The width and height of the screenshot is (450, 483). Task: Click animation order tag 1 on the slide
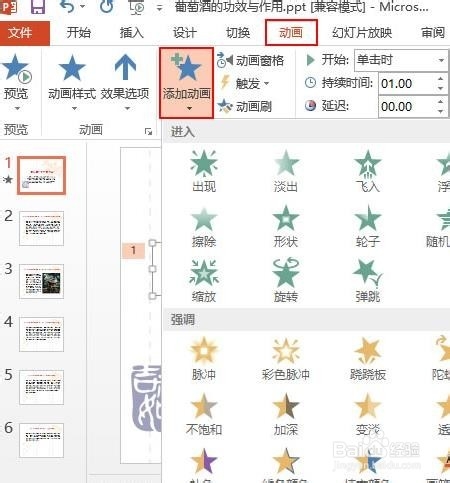coord(133,250)
